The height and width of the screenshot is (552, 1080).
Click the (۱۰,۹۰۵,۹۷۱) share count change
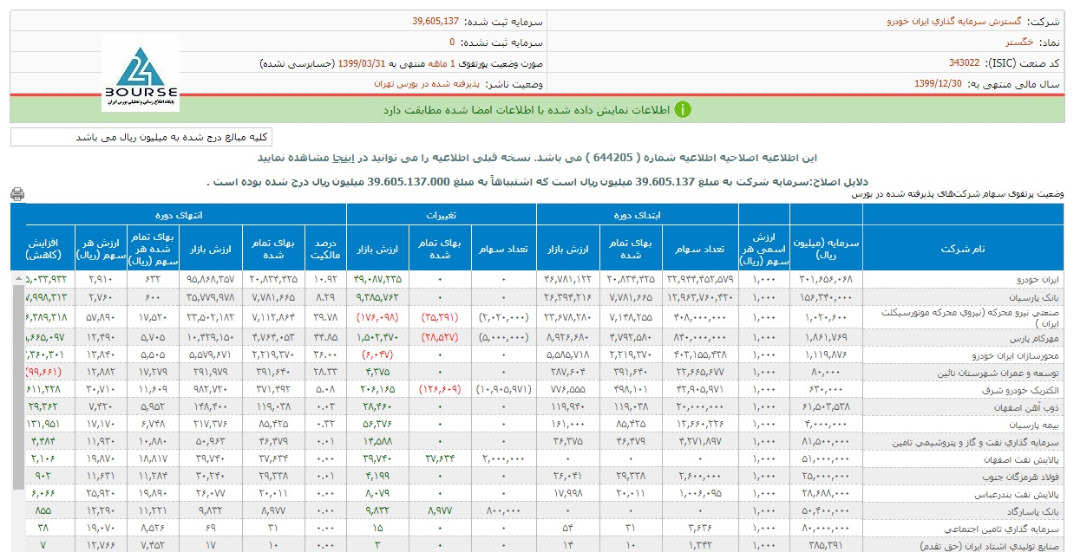[503, 390]
